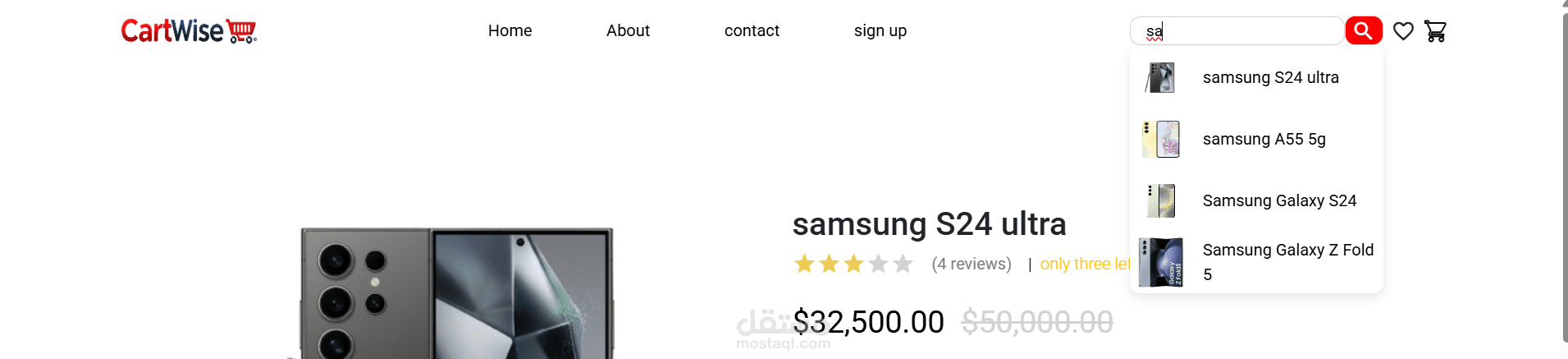Image resolution: width=1568 pixels, height=359 pixels.
Task: Click the first gold rating star
Action: [x=804, y=264]
